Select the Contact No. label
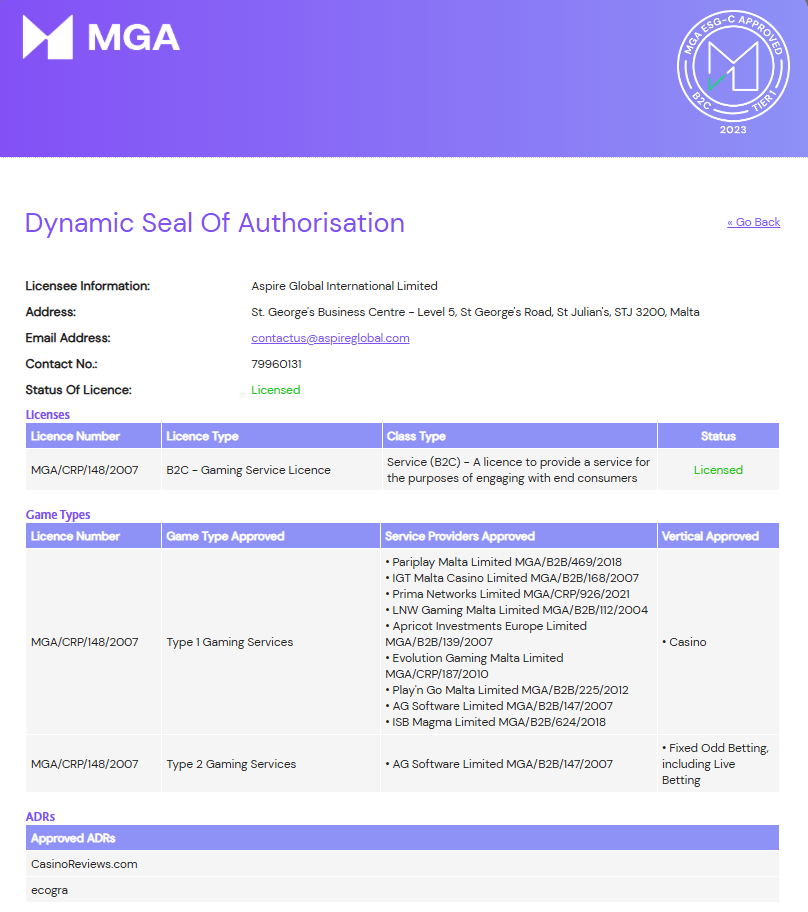This screenshot has width=808, height=912. click(62, 364)
